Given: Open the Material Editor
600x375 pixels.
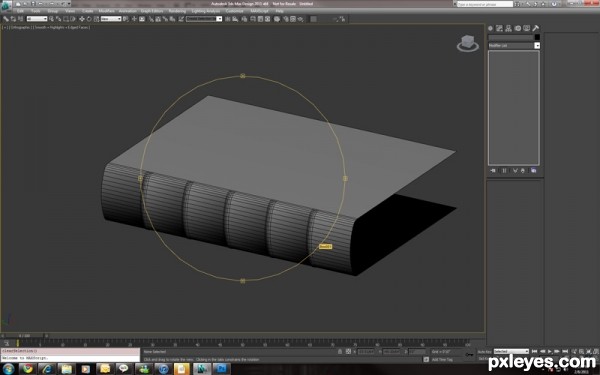Looking at the screenshot, I should point(277,19).
